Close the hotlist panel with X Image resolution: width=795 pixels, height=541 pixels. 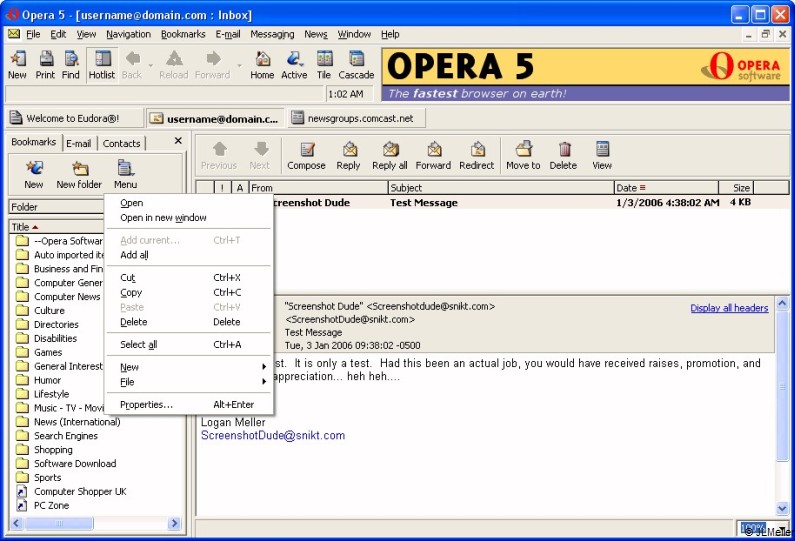178,140
